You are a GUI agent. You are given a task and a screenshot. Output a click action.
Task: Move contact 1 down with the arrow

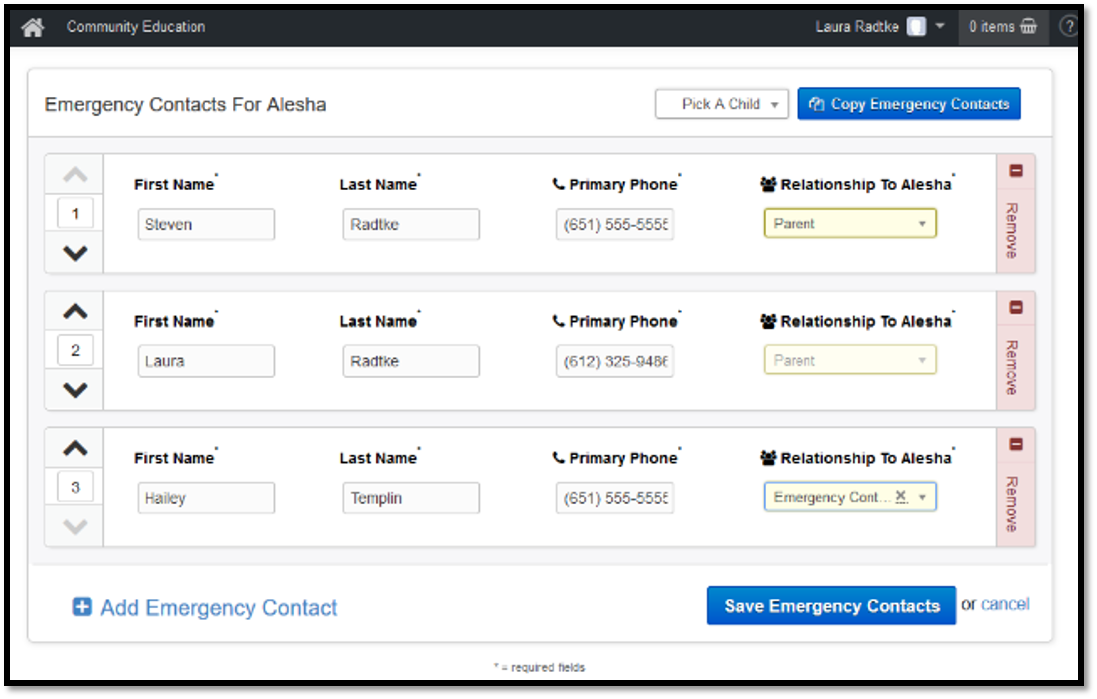[75, 253]
